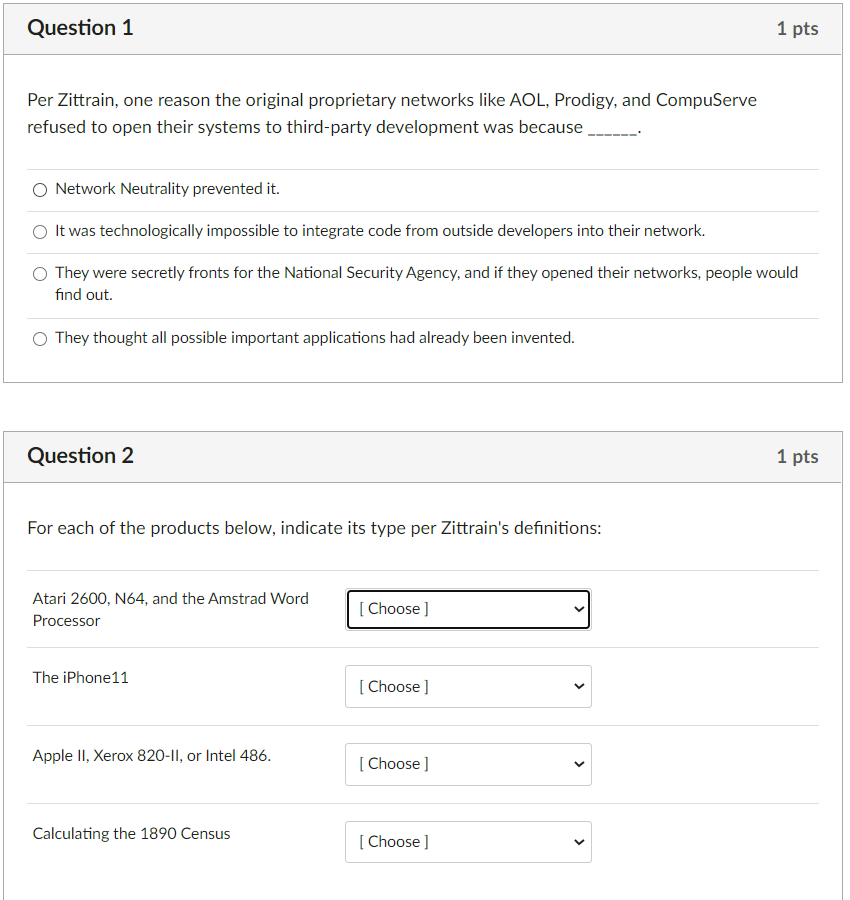Click the chevron on the iPhone11 dropdown
Viewport: 850px width, 900px height.
[578, 686]
